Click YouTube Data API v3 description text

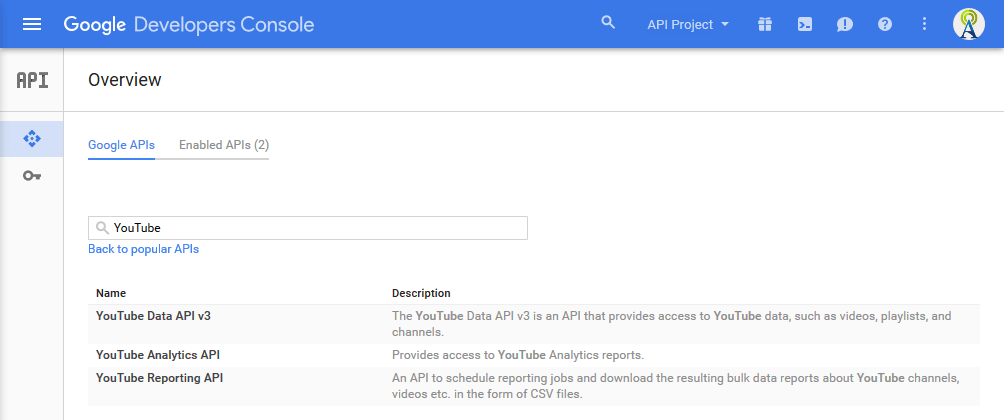pos(672,324)
